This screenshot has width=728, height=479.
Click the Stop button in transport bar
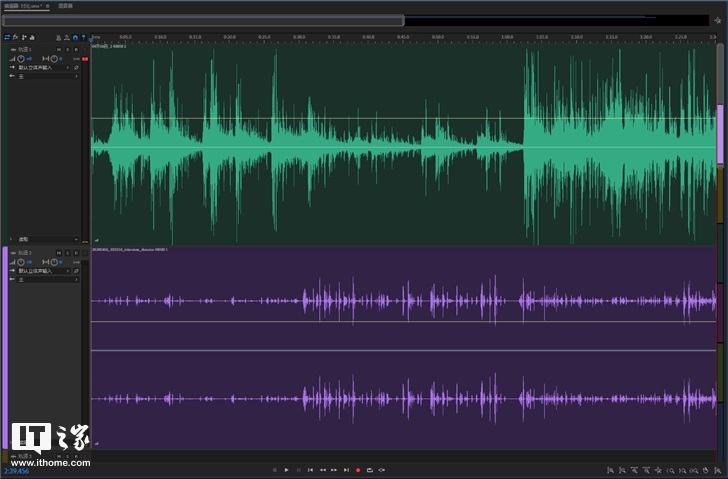coord(275,469)
